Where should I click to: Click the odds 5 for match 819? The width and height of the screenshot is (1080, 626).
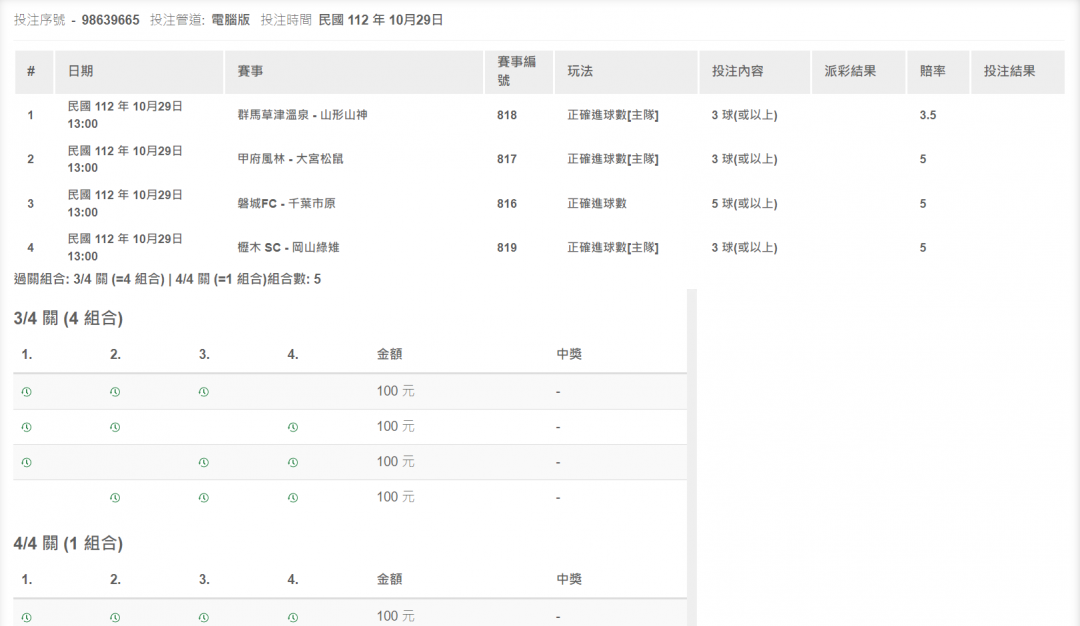coord(923,248)
